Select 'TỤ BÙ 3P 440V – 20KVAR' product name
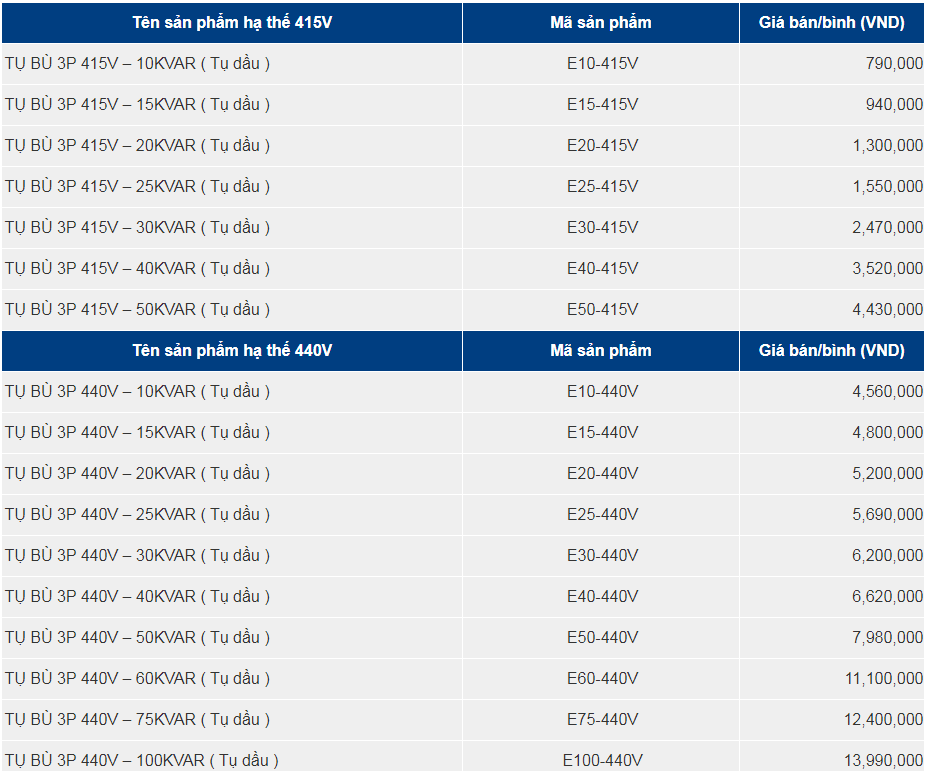The width and height of the screenshot is (927, 771). (x=137, y=473)
